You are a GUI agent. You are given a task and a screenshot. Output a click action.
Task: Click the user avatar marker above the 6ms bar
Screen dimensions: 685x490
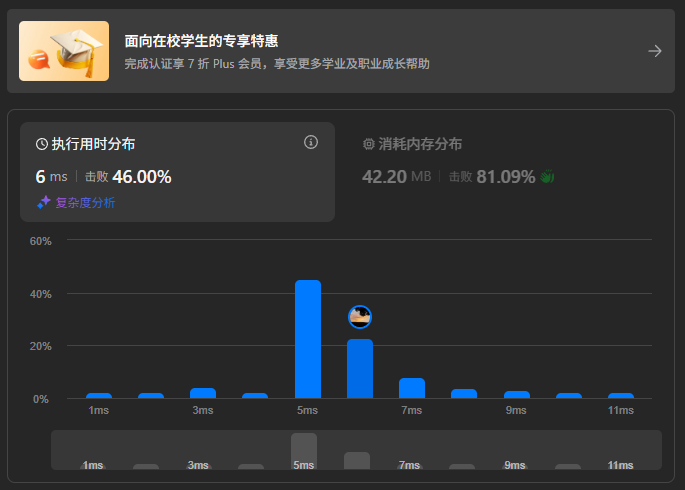point(360,317)
